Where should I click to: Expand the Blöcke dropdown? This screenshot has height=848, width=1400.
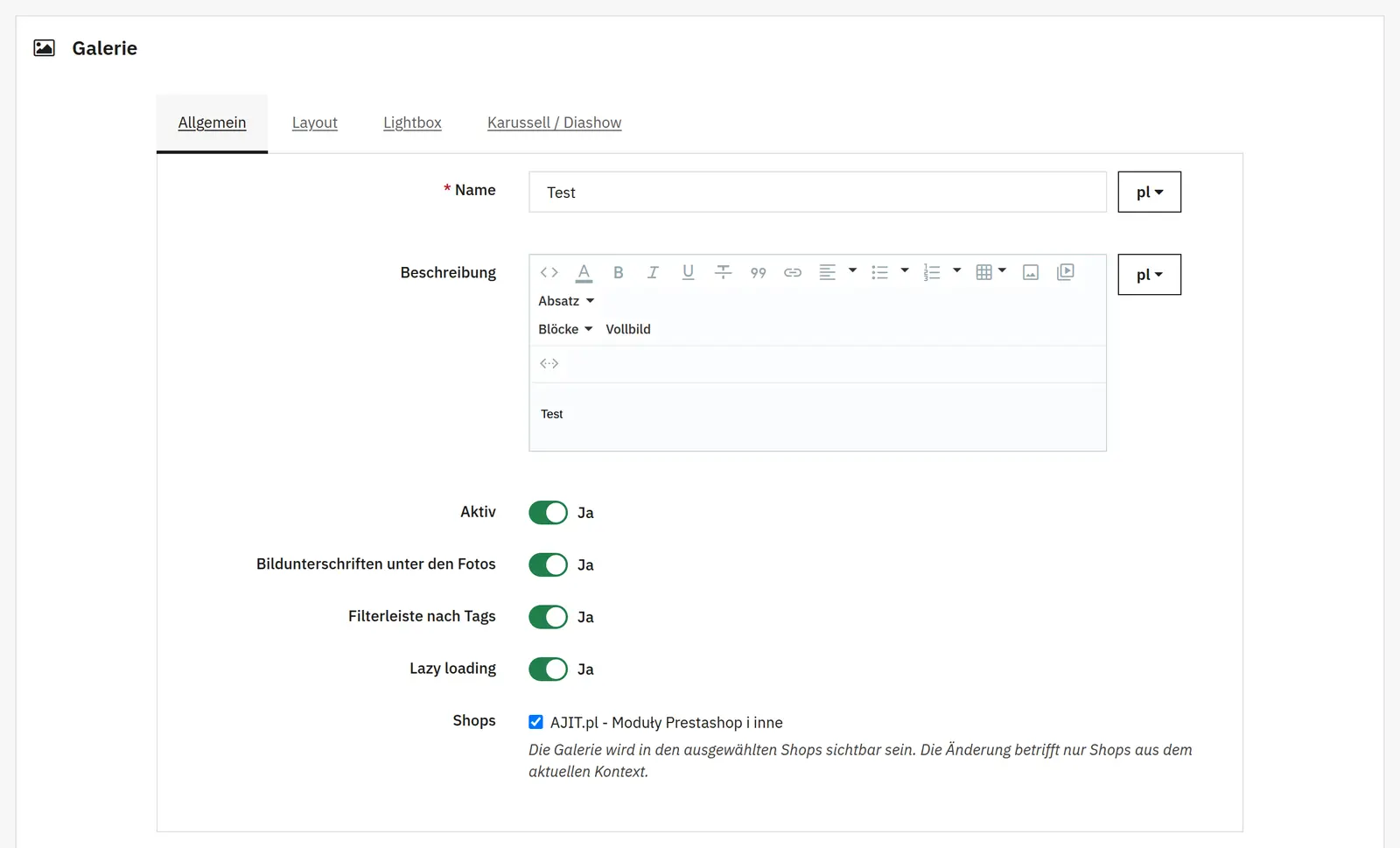click(x=565, y=329)
